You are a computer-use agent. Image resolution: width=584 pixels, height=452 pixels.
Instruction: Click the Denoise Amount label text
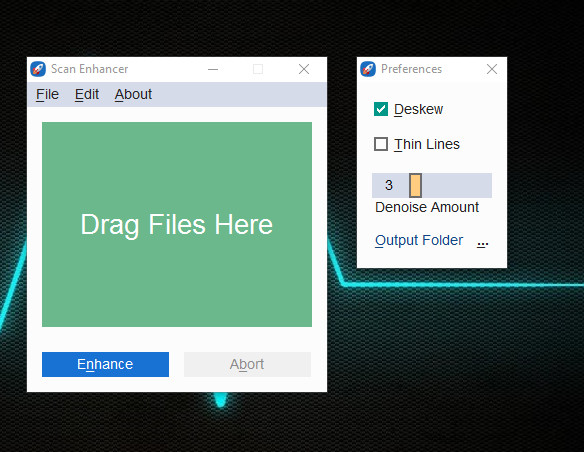(427, 207)
